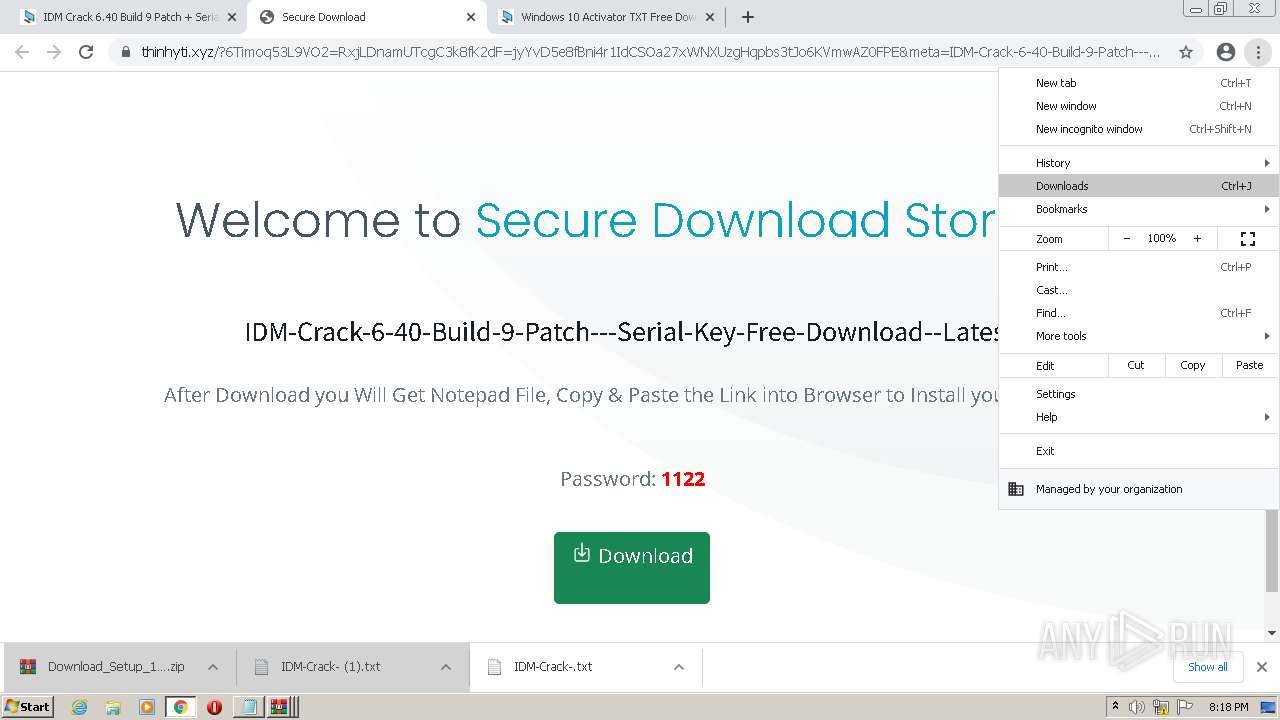Click the Action Center flag icon
This screenshot has height=720, width=1280.
point(1185,707)
